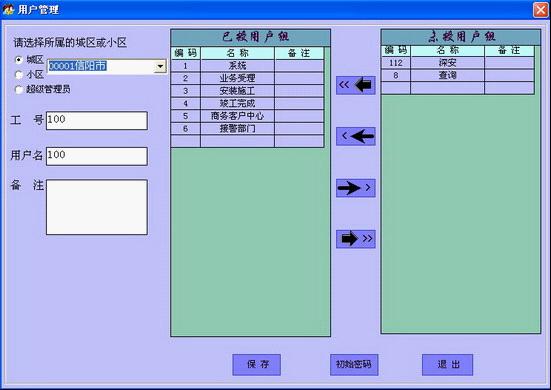This screenshot has height=390, width=551.
Task: Click code cell 112 in right table
Action: pos(396,63)
